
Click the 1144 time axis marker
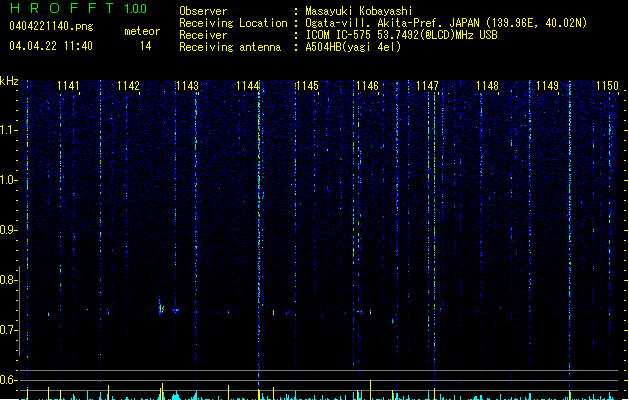click(248, 86)
